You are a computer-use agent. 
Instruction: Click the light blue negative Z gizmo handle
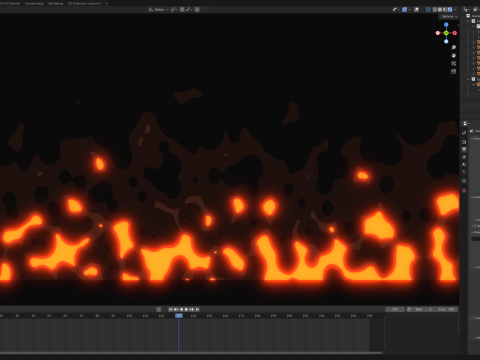click(x=446, y=41)
